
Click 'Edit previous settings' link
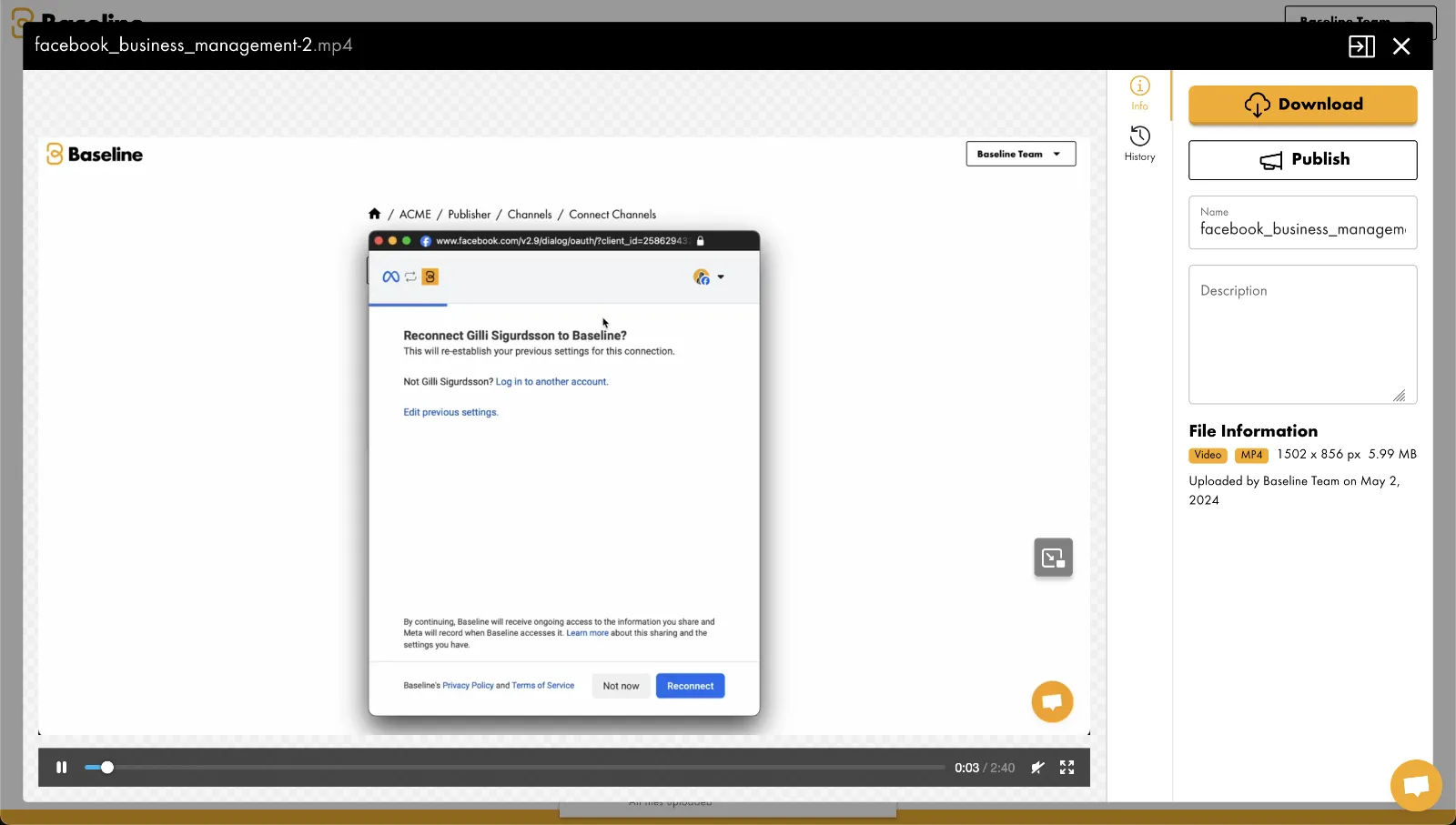click(x=450, y=413)
